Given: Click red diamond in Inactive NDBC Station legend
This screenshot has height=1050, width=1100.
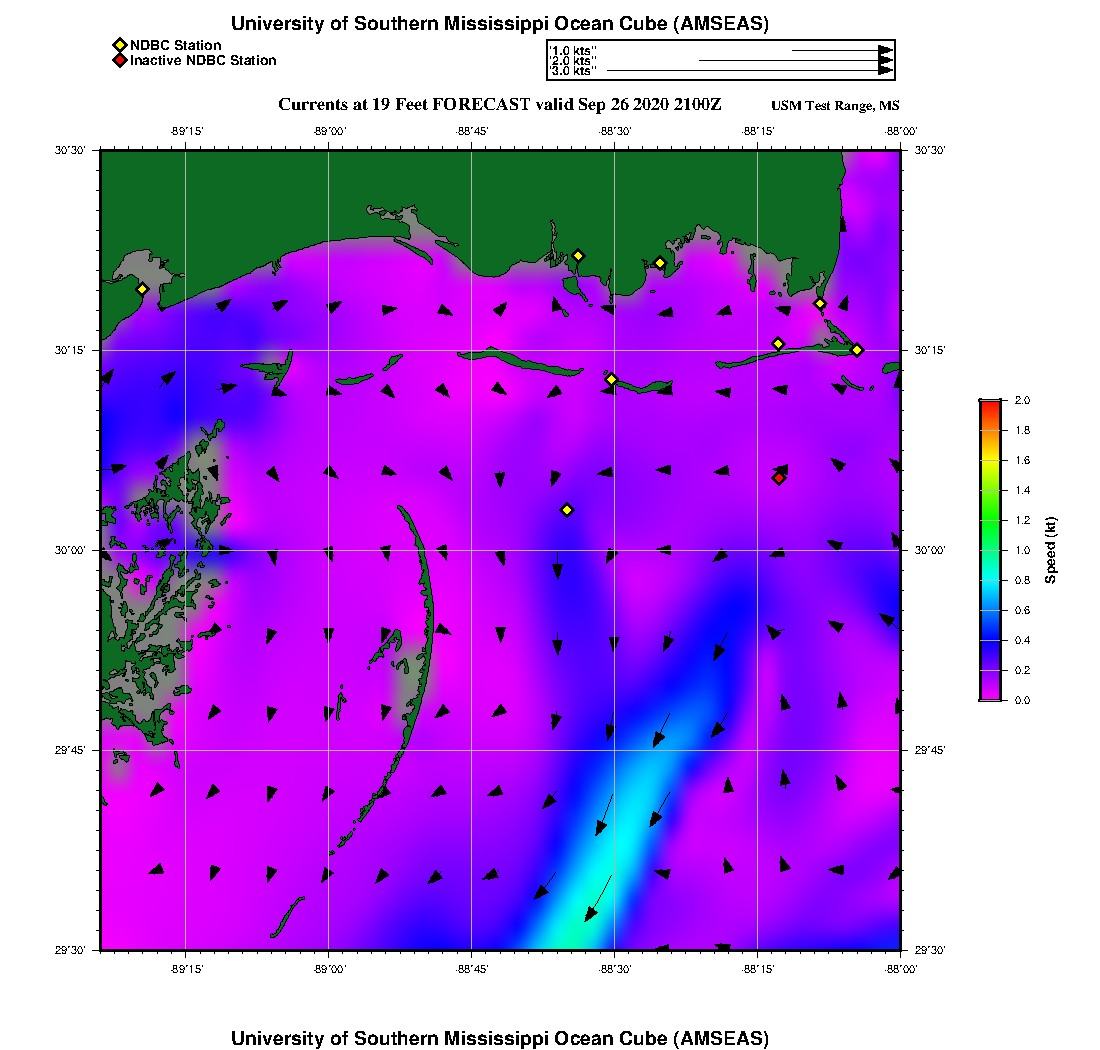Looking at the screenshot, I should [x=119, y=61].
